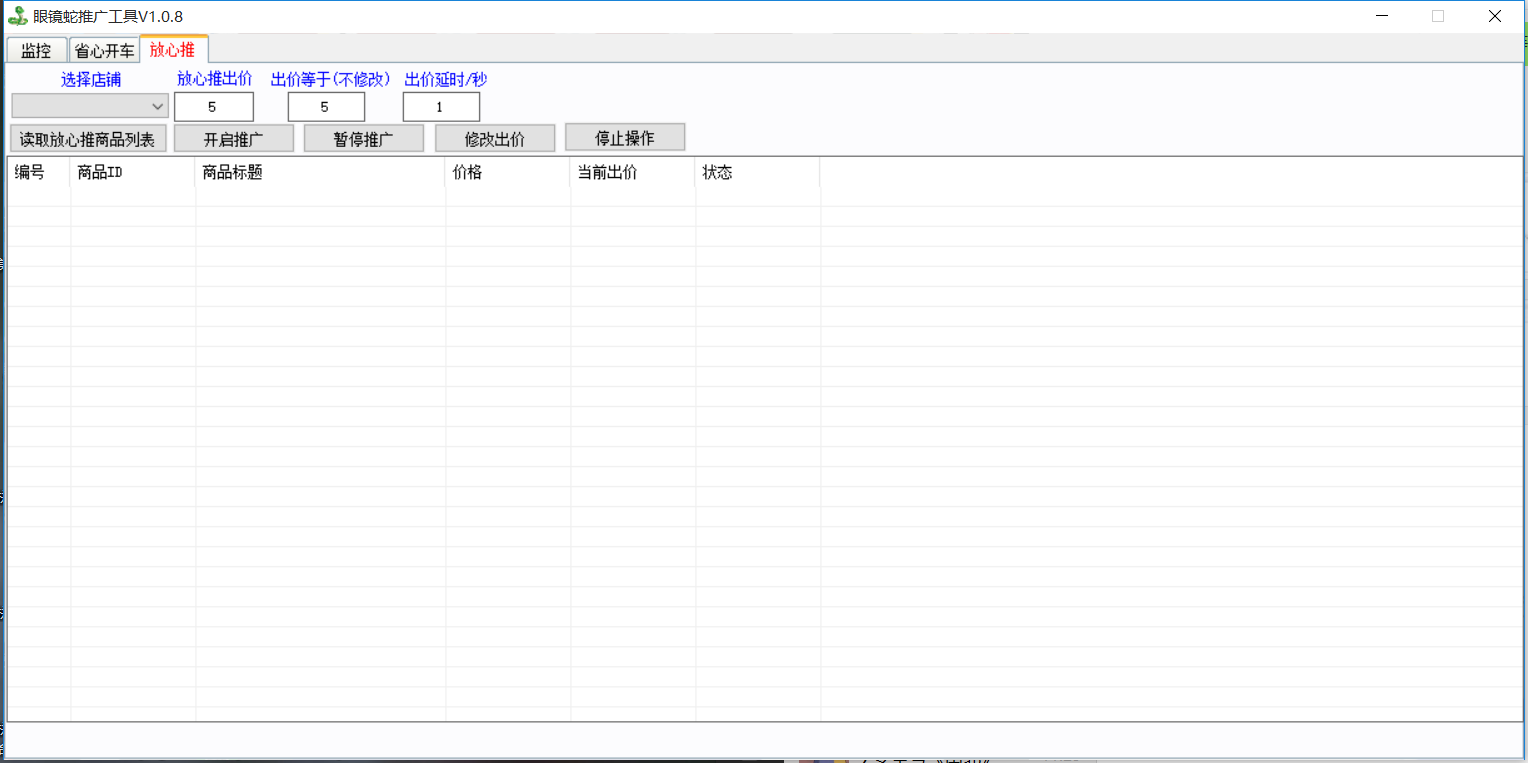The height and width of the screenshot is (763, 1528).
Task: Switch to the 监控 tab
Action: point(36,51)
